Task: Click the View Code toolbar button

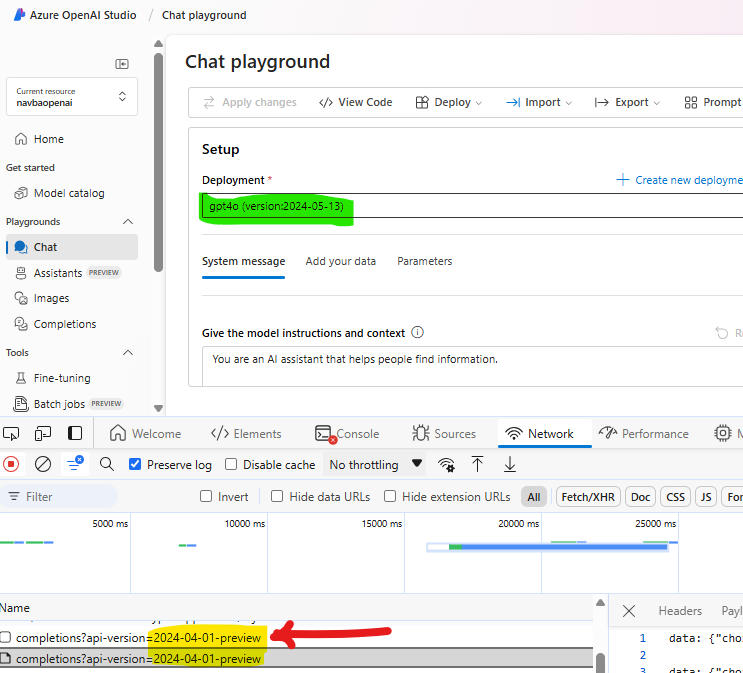Action: tap(355, 102)
